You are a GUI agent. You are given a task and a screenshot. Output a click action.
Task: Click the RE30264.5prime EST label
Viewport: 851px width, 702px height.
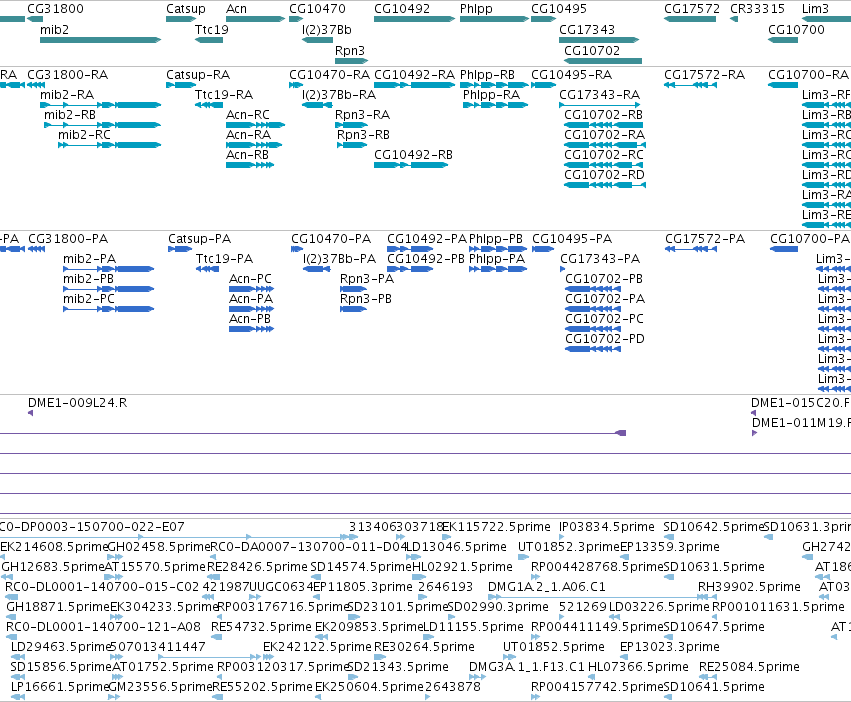coord(424,647)
